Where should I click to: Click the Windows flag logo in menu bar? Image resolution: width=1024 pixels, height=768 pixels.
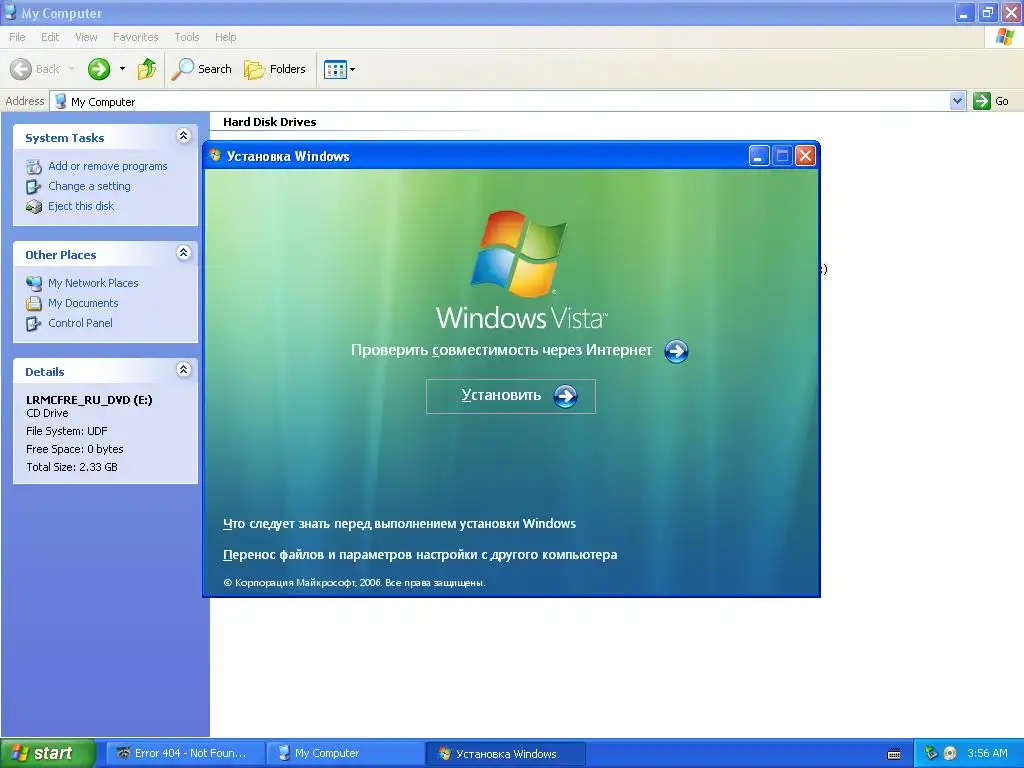tap(1005, 37)
